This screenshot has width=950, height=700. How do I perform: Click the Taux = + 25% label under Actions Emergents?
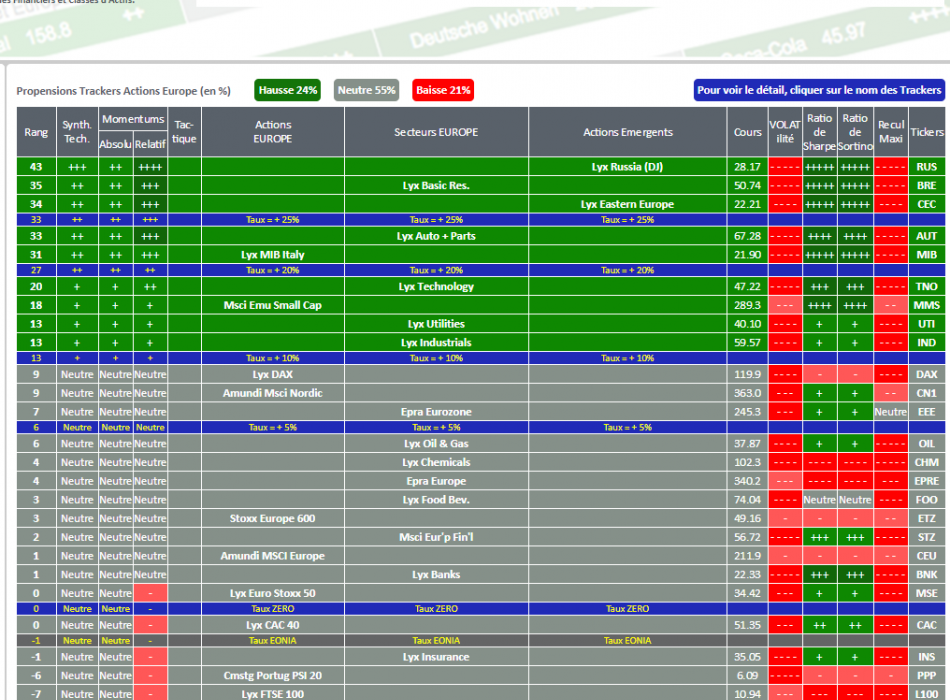(x=628, y=219)
